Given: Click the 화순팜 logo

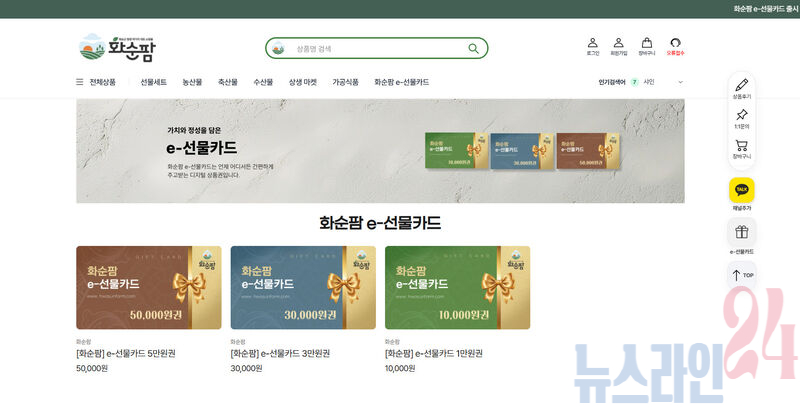Looking at the screenshot, I should [117, 47].
